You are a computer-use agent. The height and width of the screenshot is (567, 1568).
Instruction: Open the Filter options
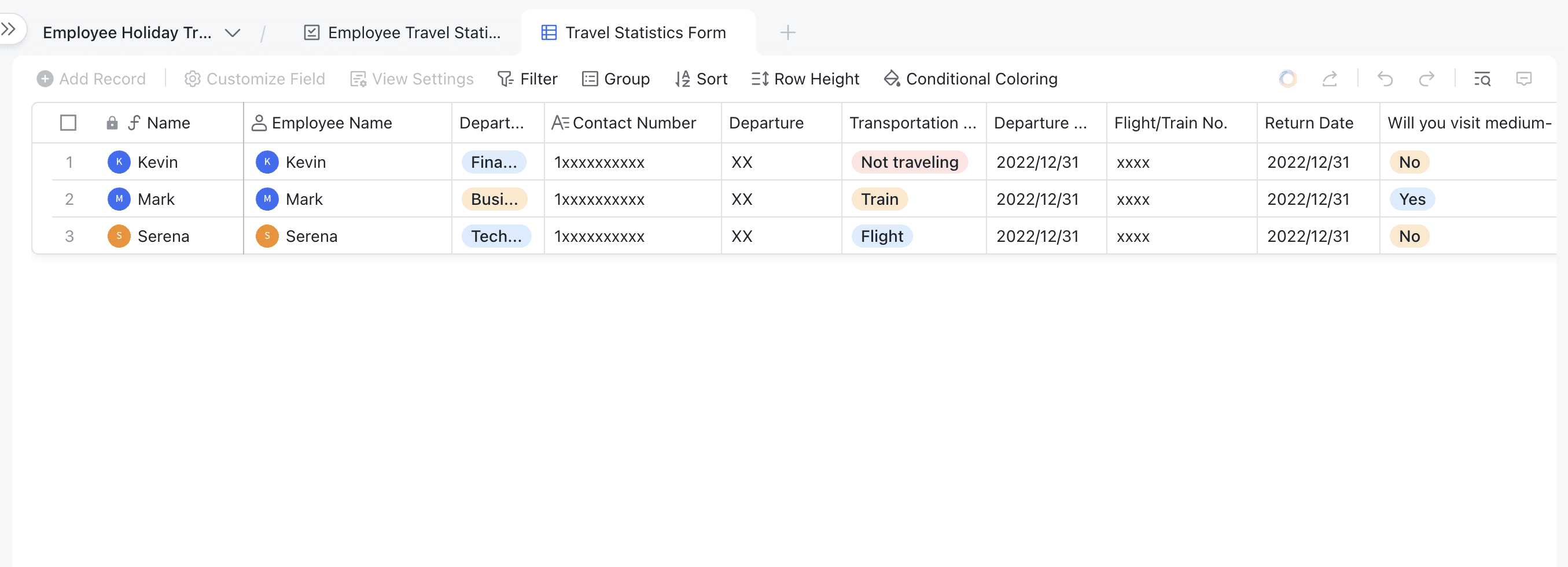click(x=527, y=79)
